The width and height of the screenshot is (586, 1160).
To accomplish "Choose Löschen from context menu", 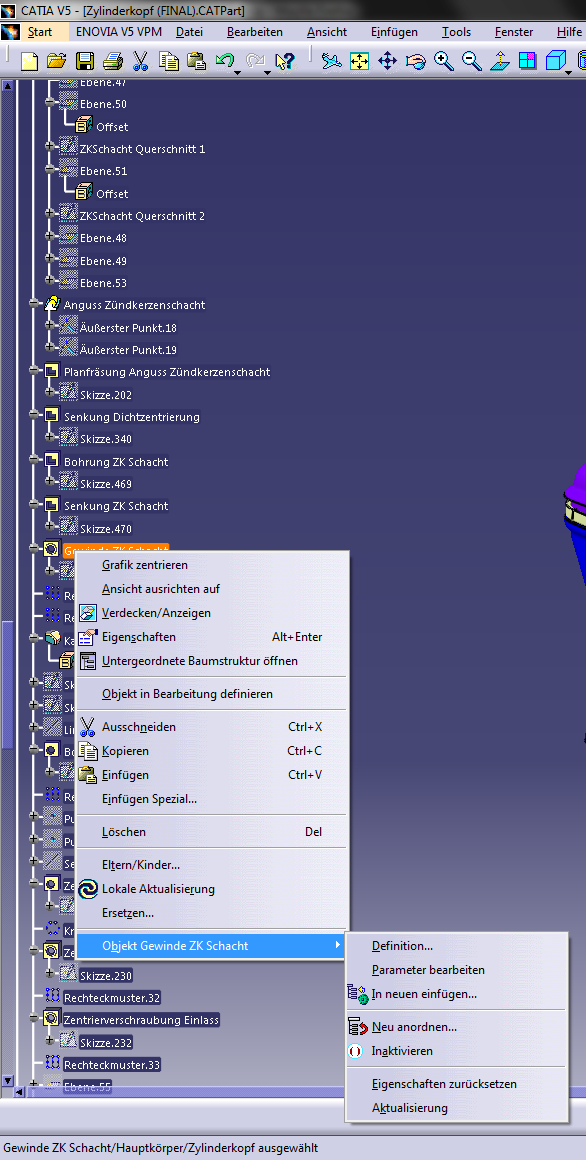I will click(x=212, y=832).
